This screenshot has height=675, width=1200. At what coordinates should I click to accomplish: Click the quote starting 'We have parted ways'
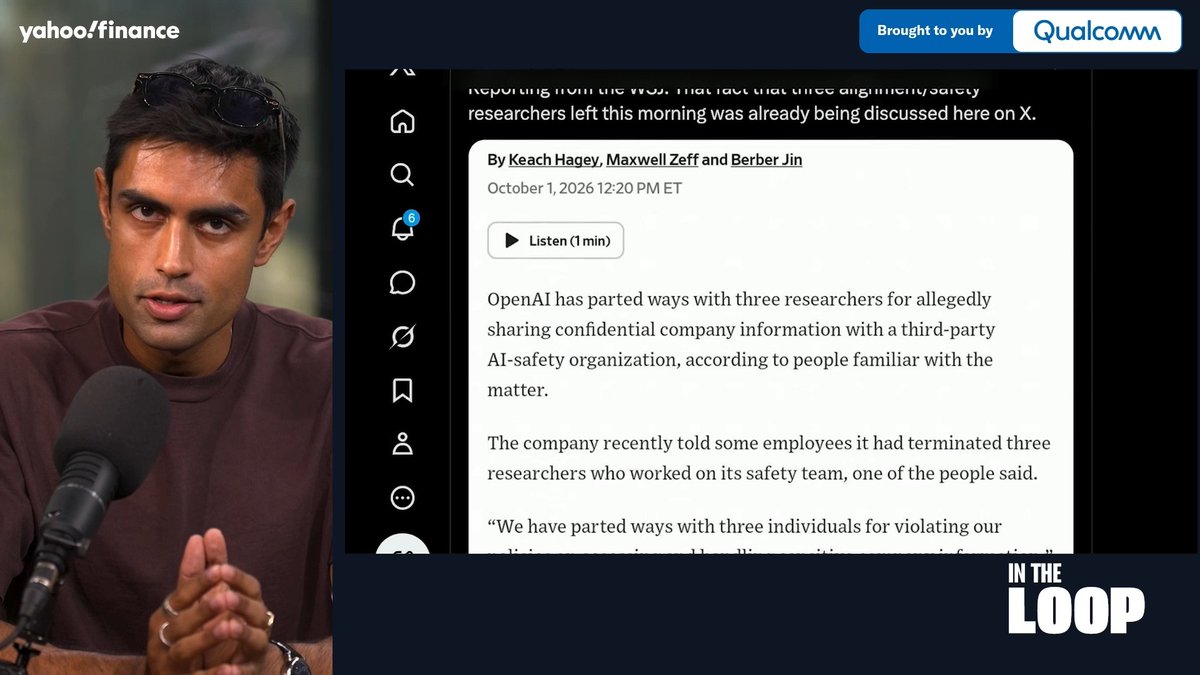click(770, 535)
